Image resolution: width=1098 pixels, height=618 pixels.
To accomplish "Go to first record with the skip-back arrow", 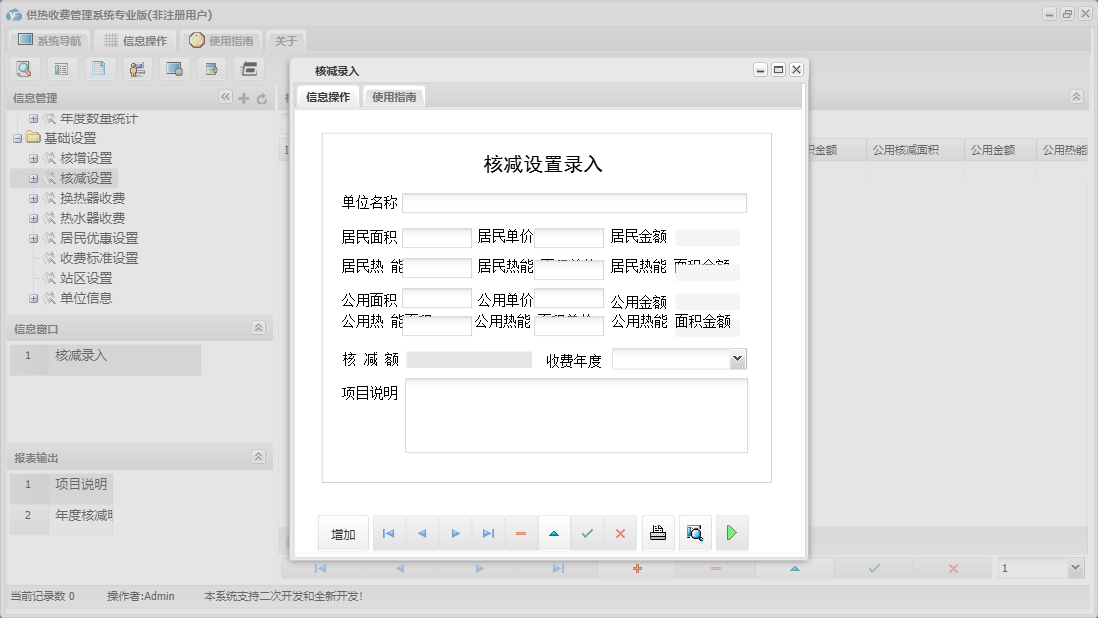I will 388,533.
